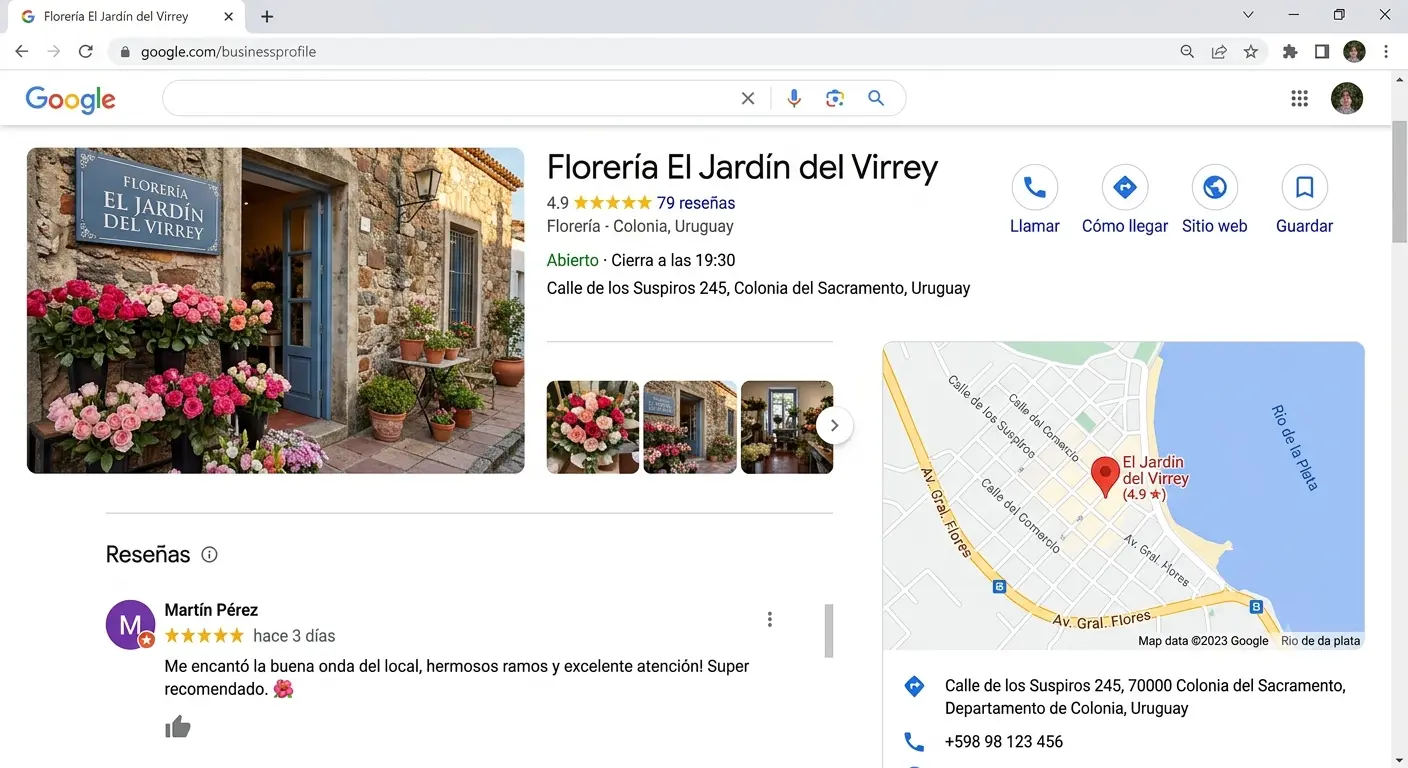Click the full address below the map

(x=1145, y=697)
